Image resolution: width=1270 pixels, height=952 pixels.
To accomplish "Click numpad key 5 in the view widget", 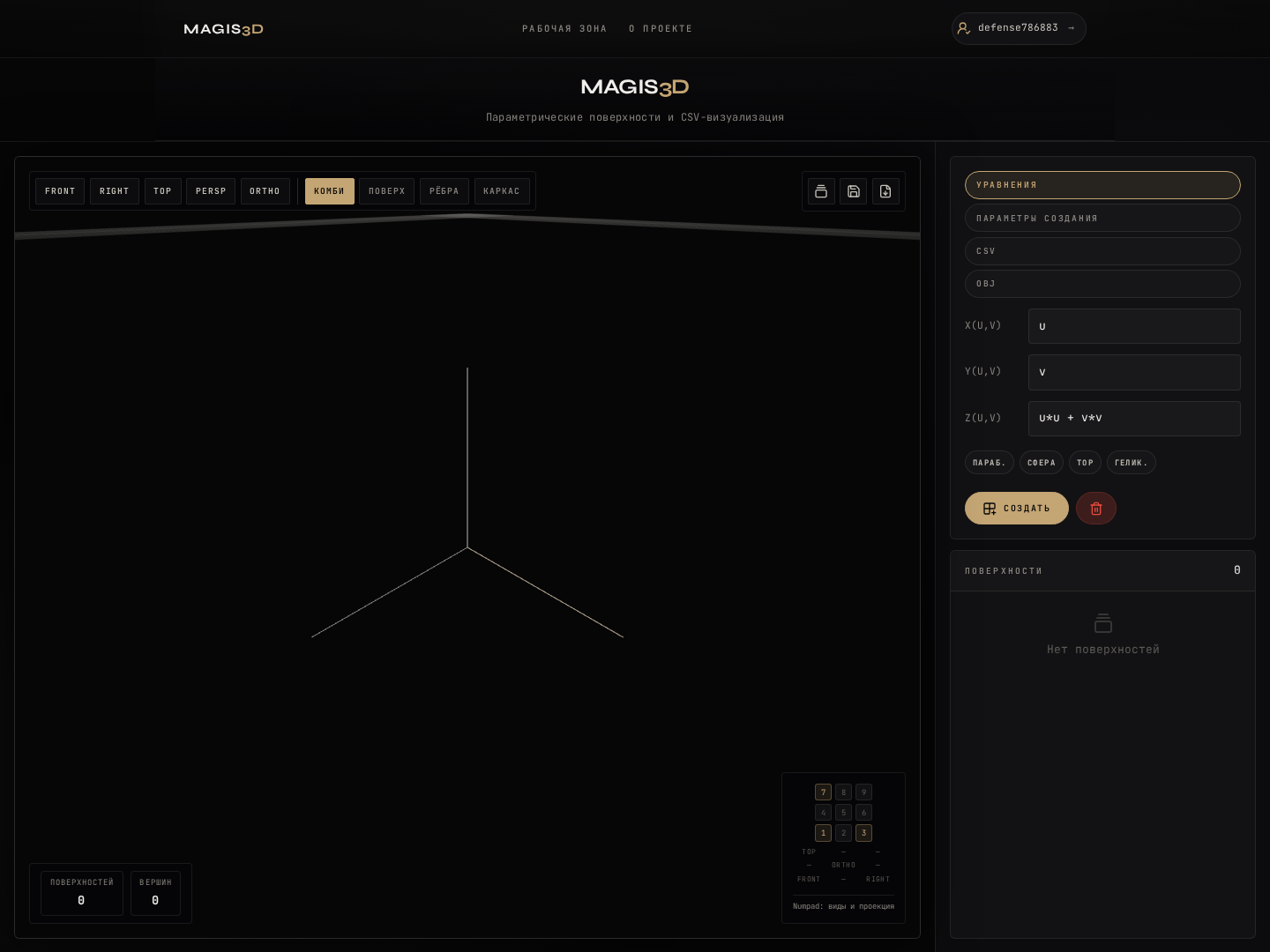I will 844,813.
